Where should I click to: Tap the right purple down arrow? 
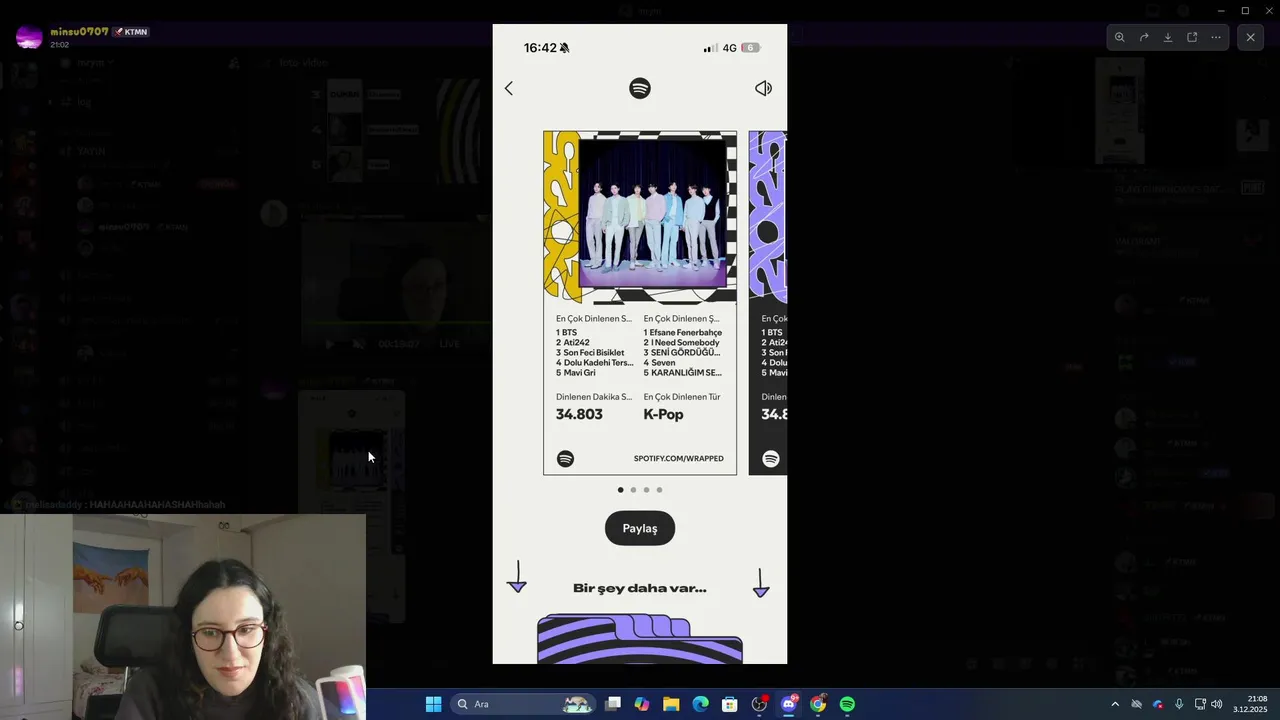pyautogui.click(x=761, y=583)
